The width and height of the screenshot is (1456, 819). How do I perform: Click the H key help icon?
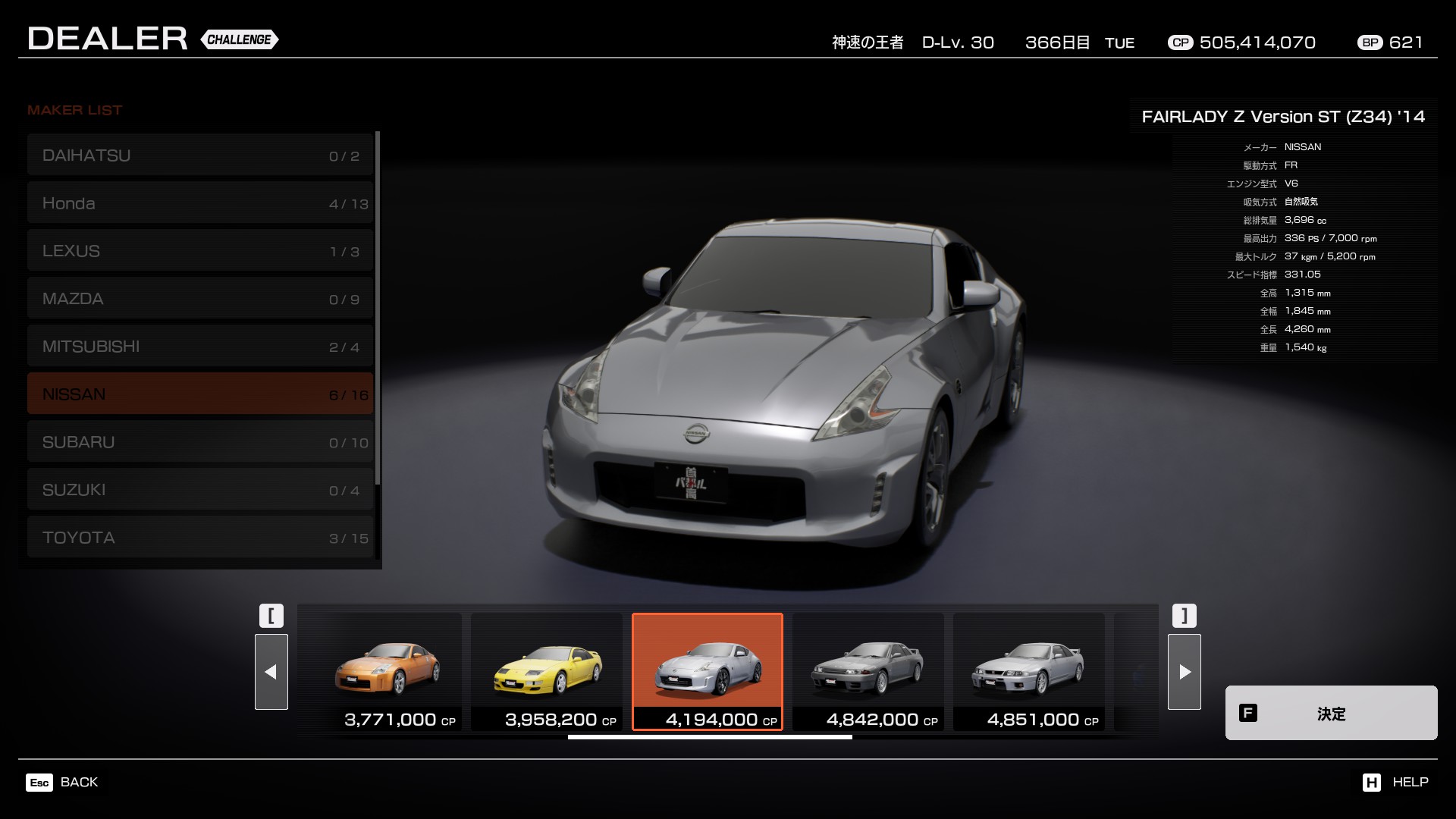click(1371, 783)
